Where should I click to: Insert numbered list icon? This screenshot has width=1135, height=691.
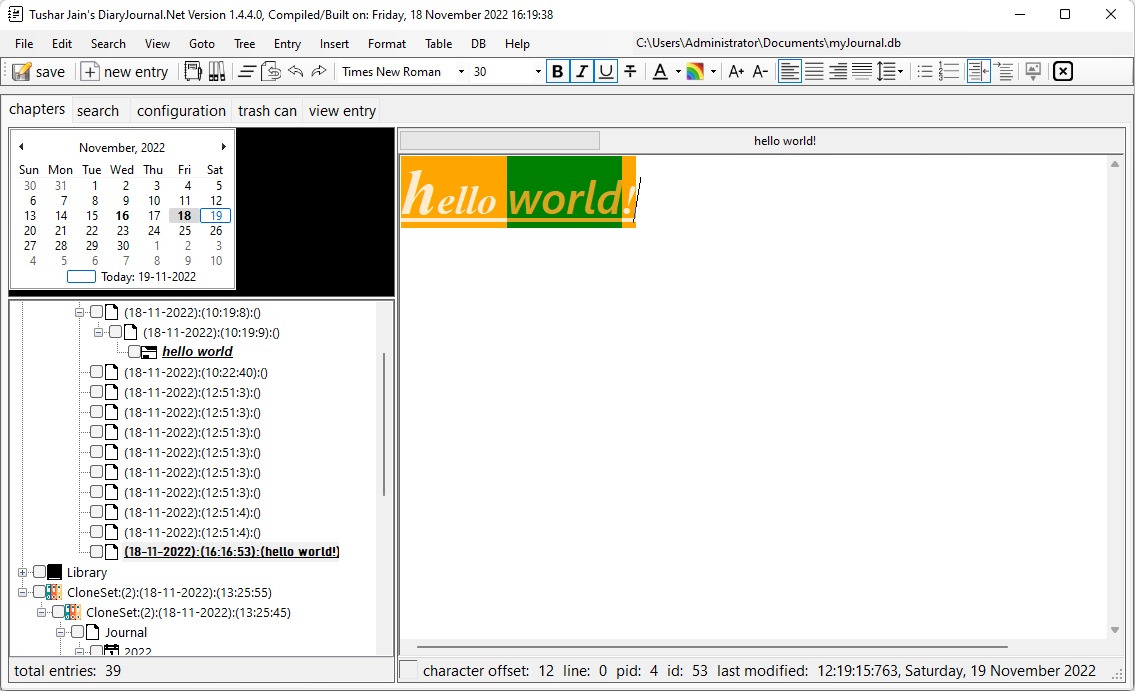pos(948,72)
